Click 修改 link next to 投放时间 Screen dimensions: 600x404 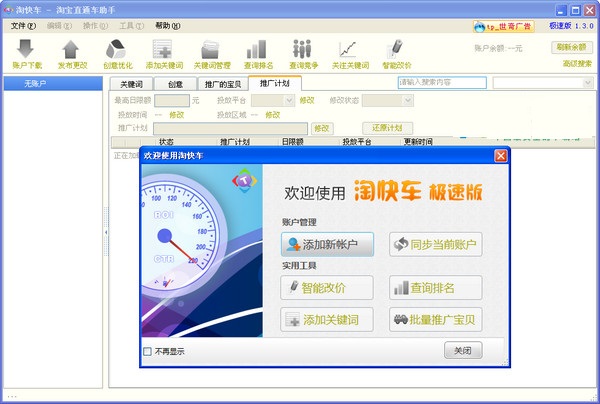click(177, 115)
